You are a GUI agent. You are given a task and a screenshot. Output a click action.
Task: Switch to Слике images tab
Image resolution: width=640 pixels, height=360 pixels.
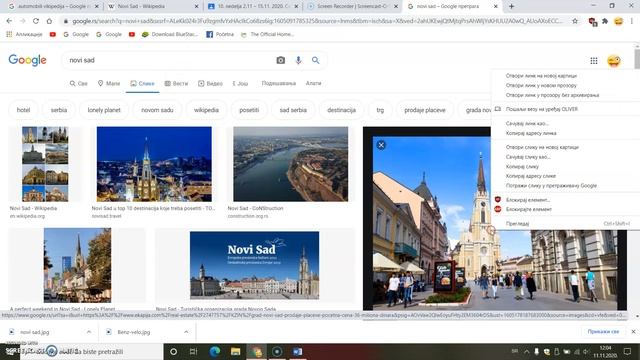142,83
